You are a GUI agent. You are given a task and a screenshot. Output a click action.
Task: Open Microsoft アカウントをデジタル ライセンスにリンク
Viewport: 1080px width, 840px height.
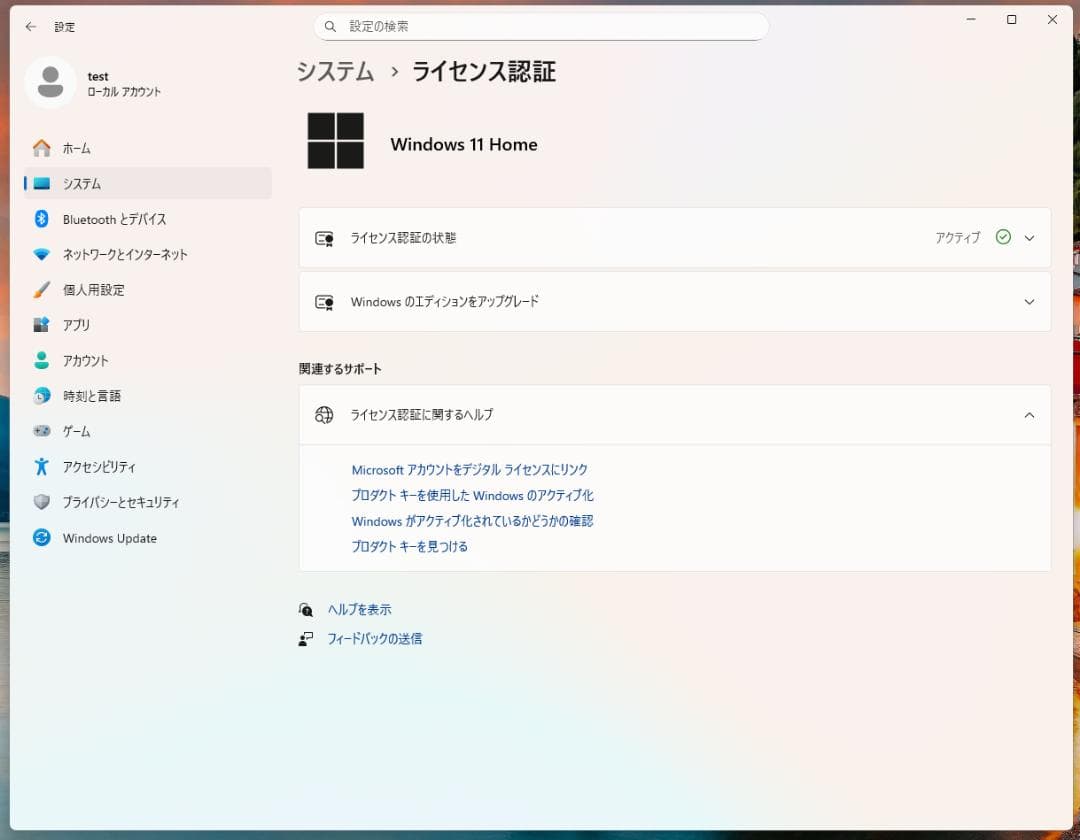(469, 469)
